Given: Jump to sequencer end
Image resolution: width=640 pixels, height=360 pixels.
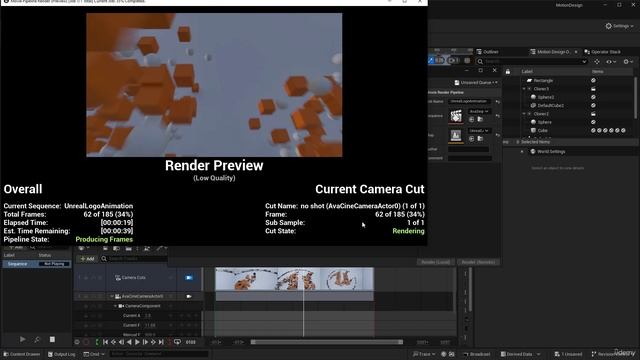Looking at the screenshot, I should pos(161,342).
